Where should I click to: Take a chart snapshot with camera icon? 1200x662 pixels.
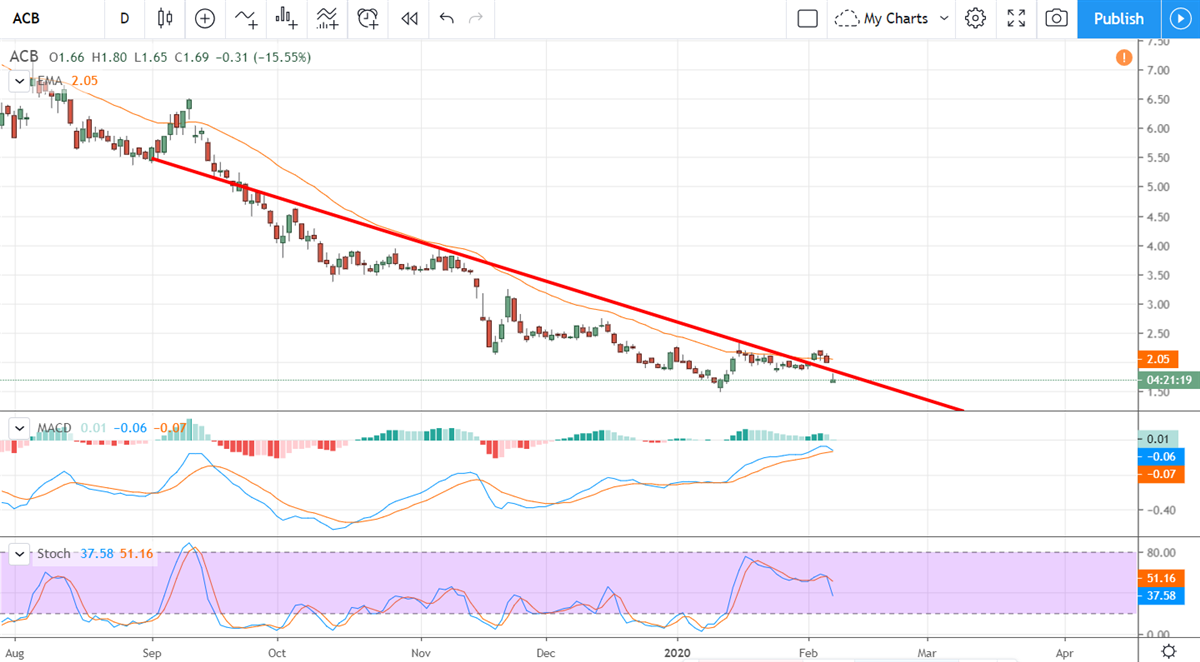click(x=1056, y=18)
